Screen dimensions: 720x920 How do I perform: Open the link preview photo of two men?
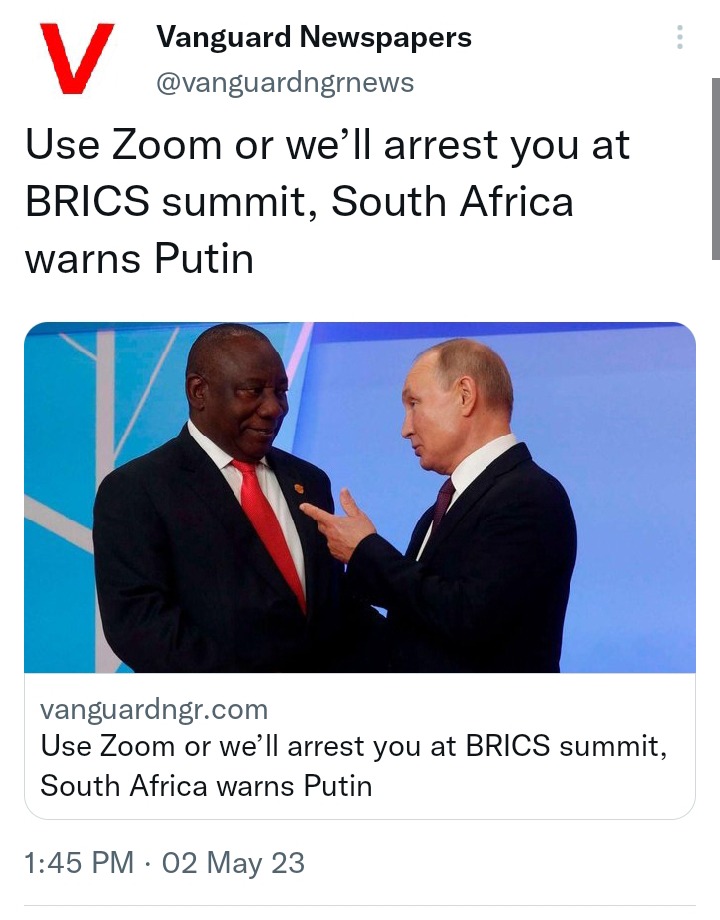tap(360, 497)
